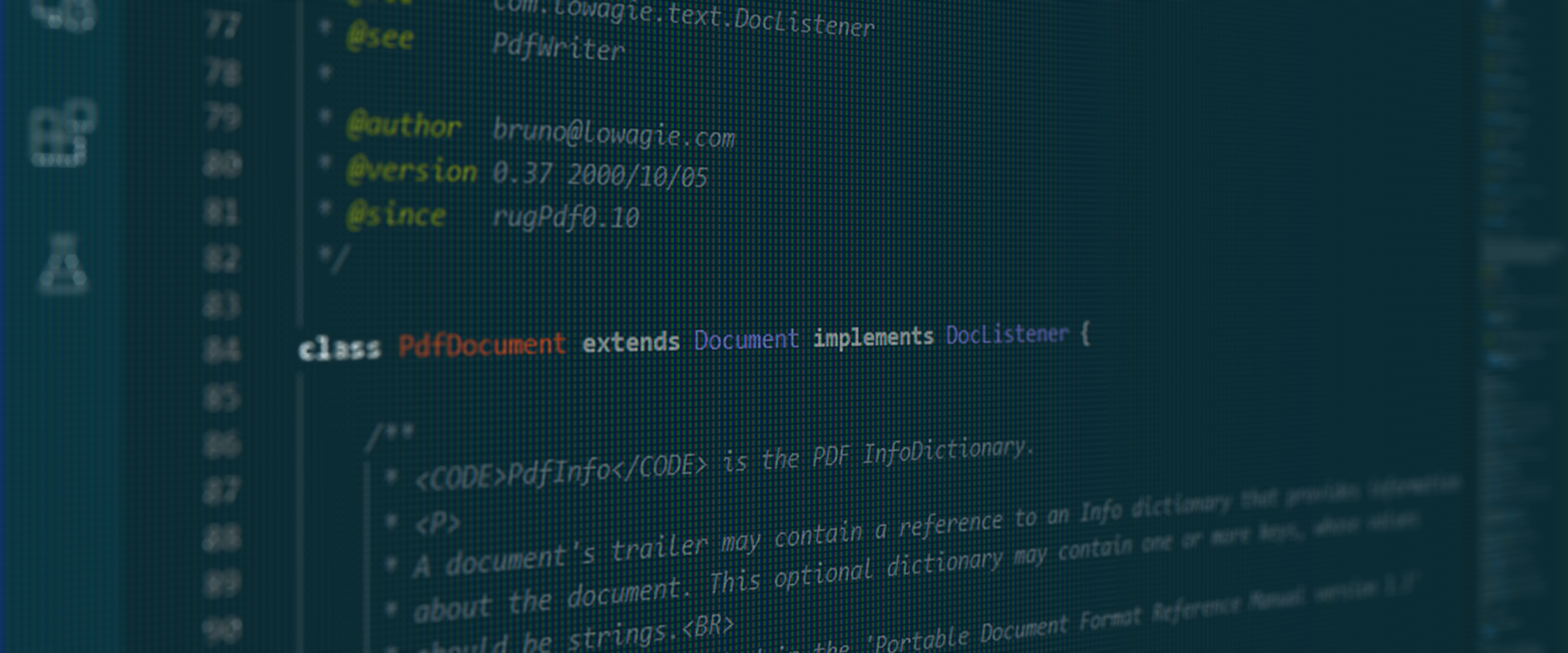Select line number 79 in the gutter

[x=222, y=119]
